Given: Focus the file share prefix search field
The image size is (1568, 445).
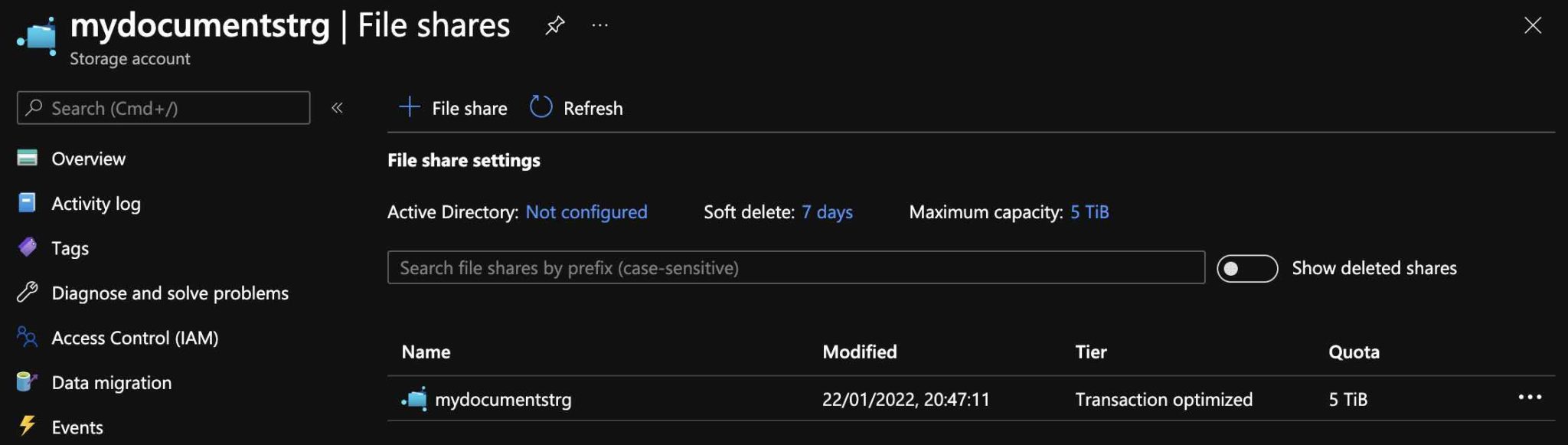Looking at the screenshot, I should pyautogui.click(x=796, y=267).
